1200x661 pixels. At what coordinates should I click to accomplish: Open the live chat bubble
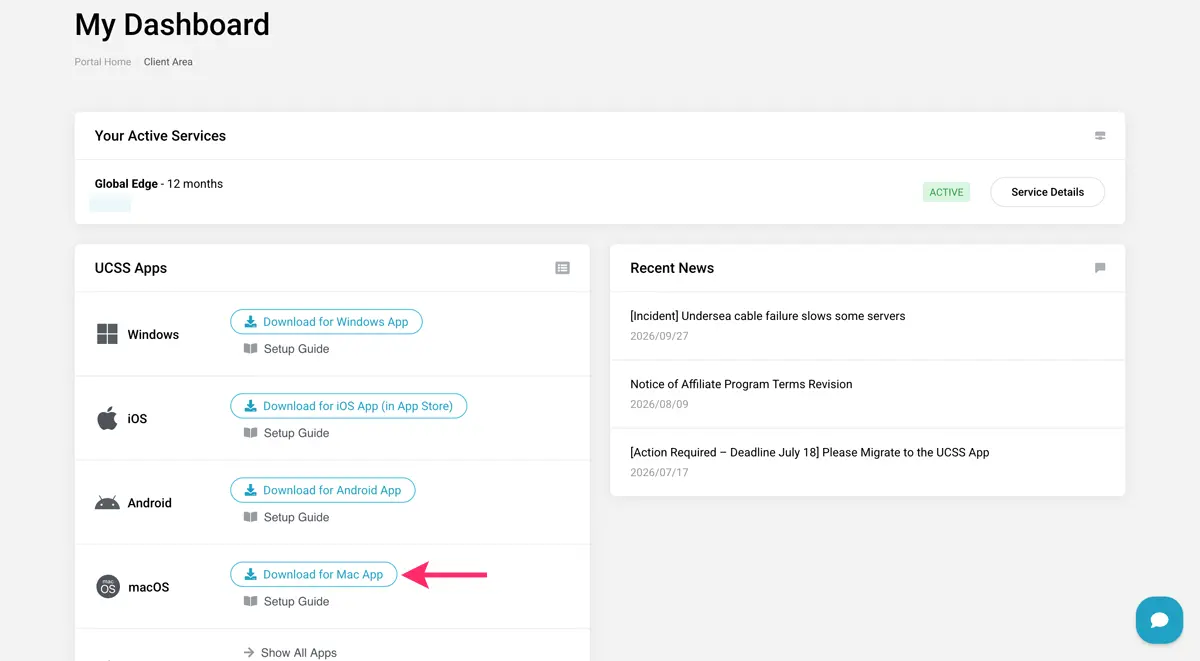tap(1159, 620)
